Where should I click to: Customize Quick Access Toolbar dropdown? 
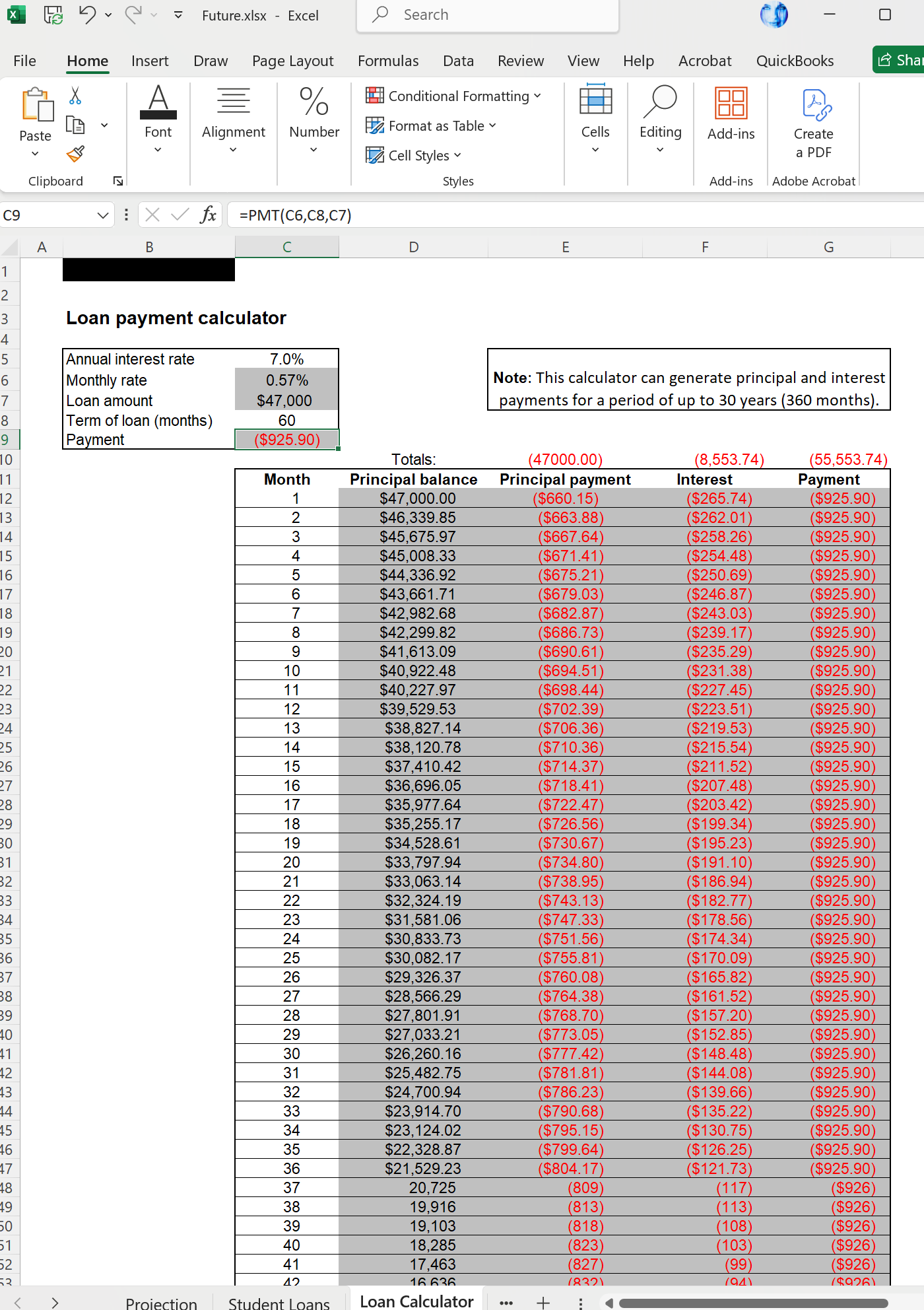coord(178,15)
